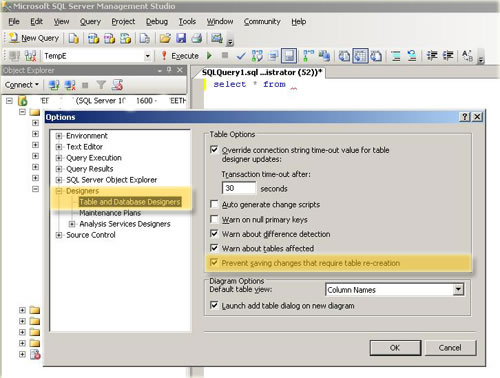Open the Query menu
500x378 pixels.
coord(90,22)
